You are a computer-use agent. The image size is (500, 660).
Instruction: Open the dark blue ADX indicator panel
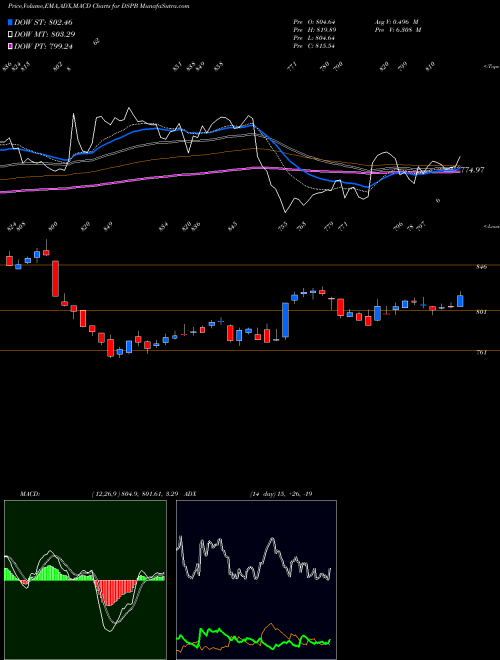tap(256, 580)
